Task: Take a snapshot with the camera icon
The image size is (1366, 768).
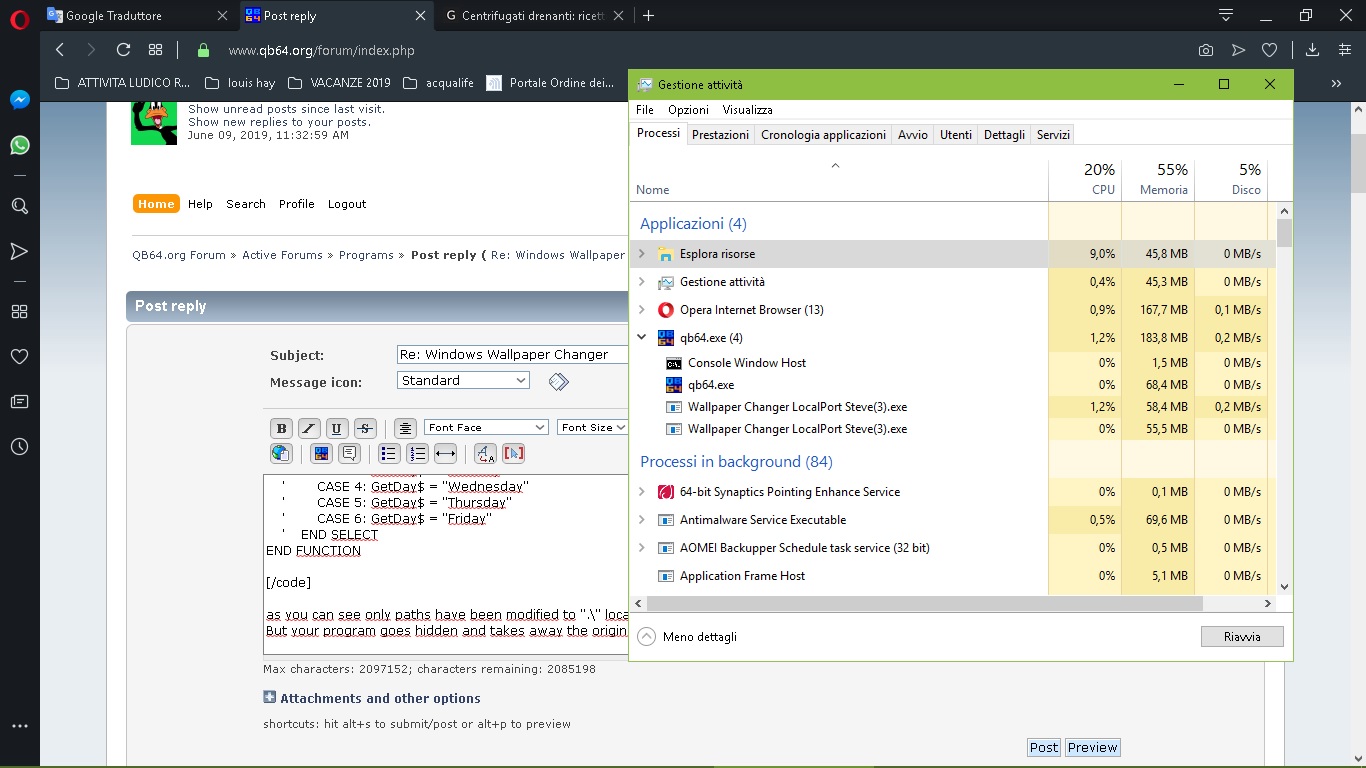Action: [x=1206, y=50]
